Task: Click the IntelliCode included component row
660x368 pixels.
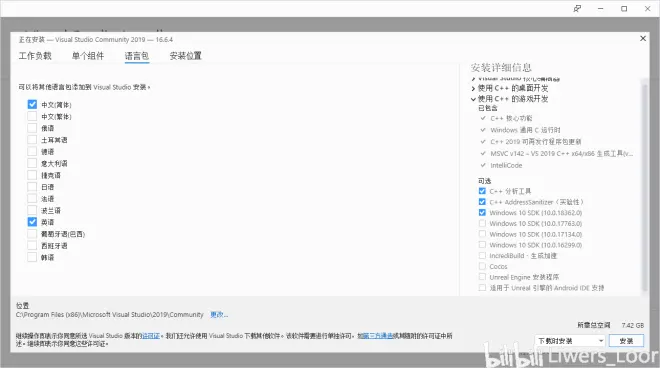Action: coord(506,165)
